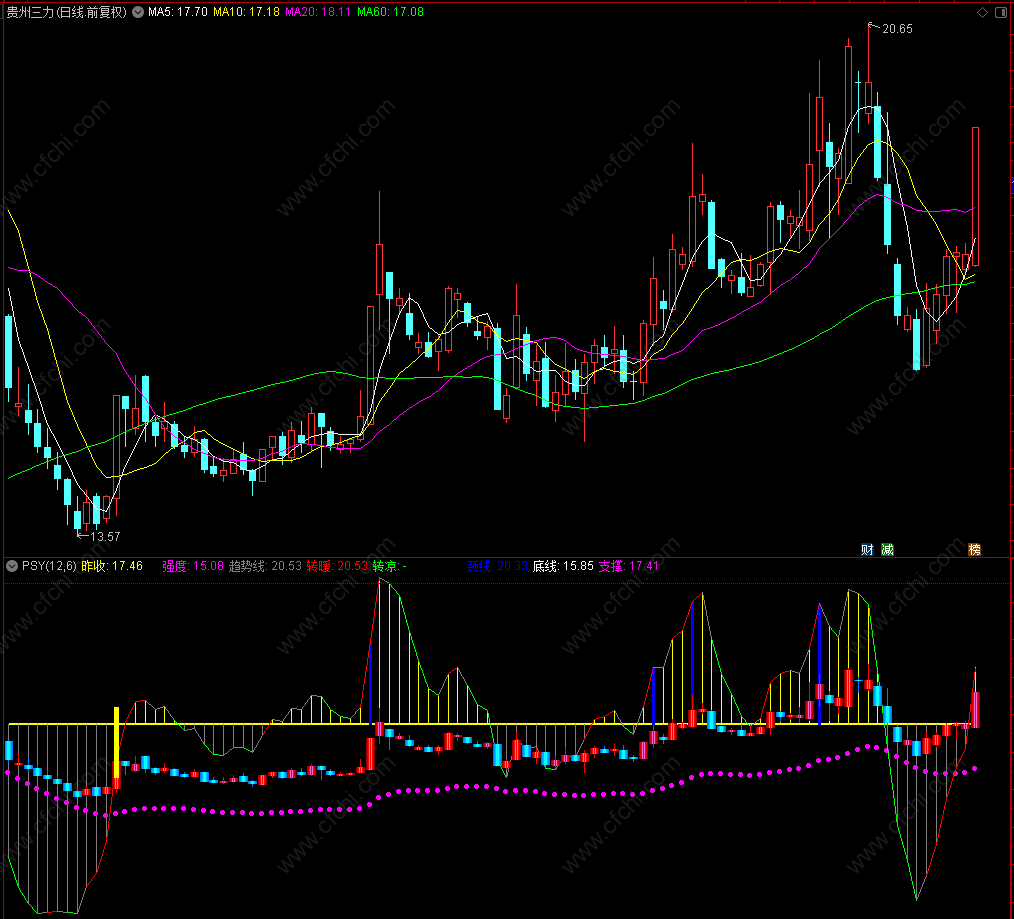Screen dimensions: 1014x919
Task: Click the MA10: 17.18 label
Action: click(x=246, y=12)
